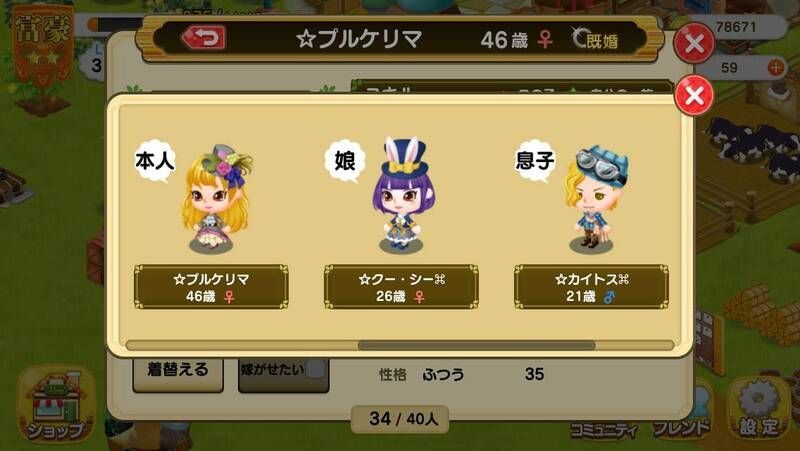Select the ☆クー・シー daughter name plate

tap(401, 287)
